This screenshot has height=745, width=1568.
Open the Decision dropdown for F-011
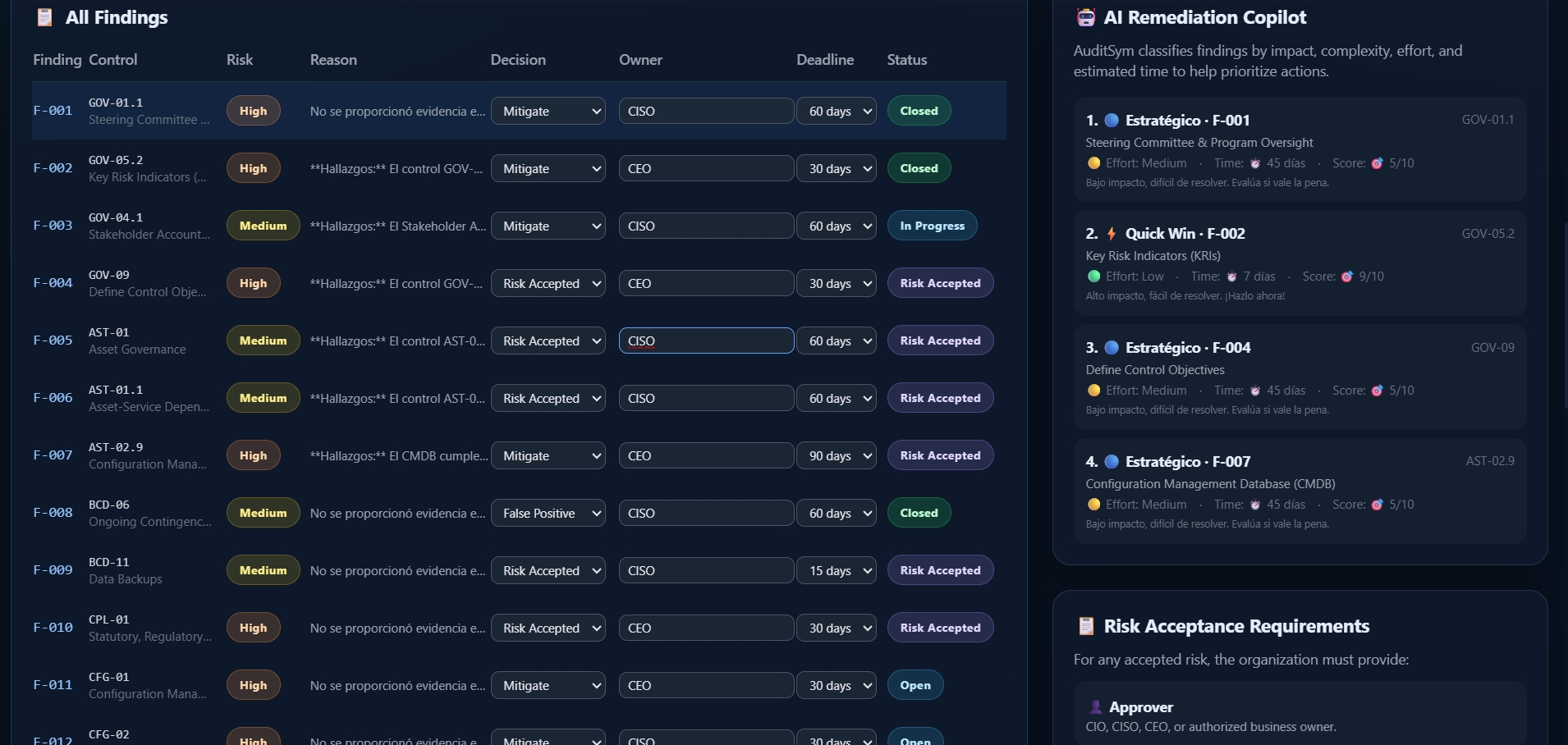[548, 685]
